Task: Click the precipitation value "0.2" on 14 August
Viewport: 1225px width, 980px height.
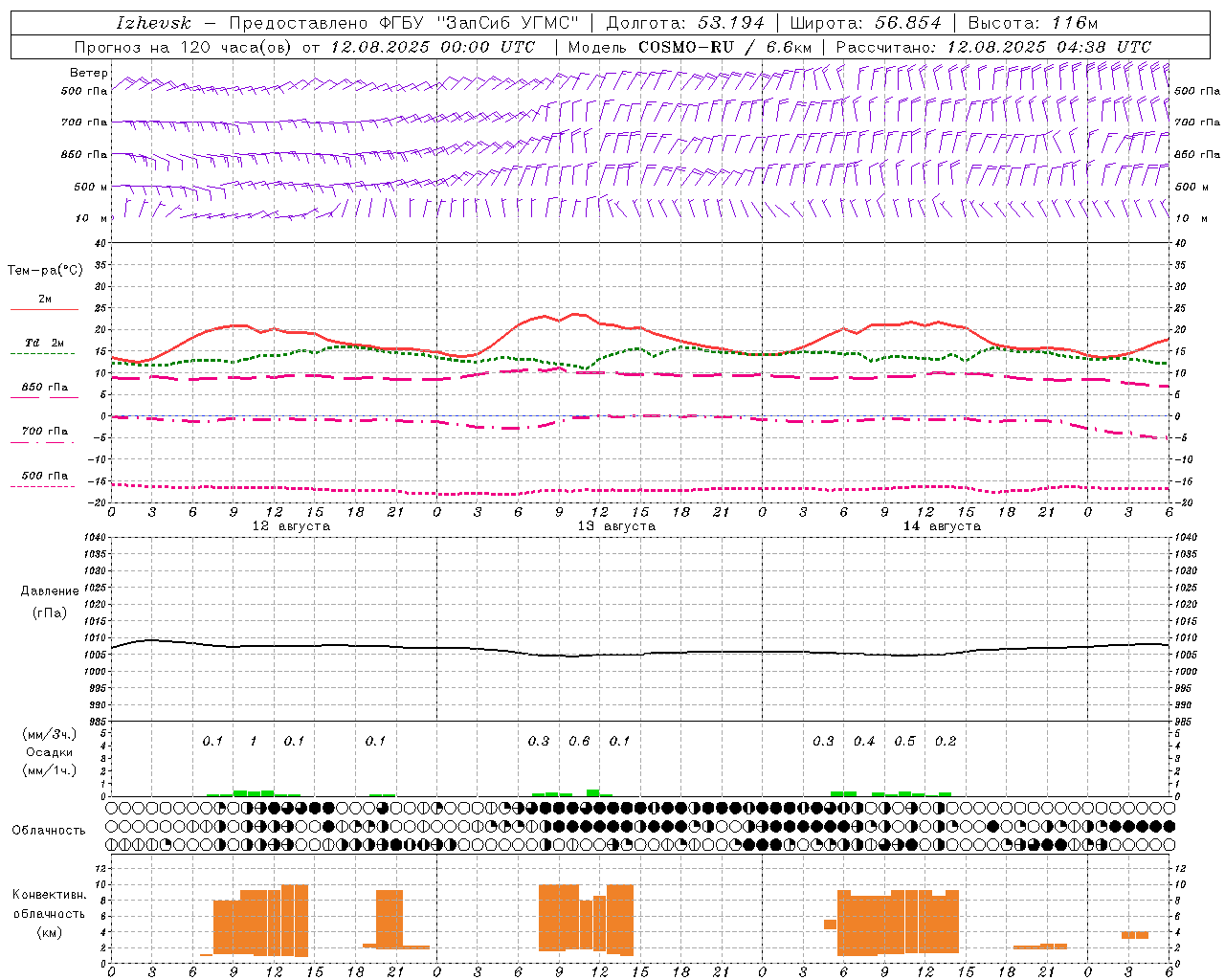Action: tap(946, 742)
